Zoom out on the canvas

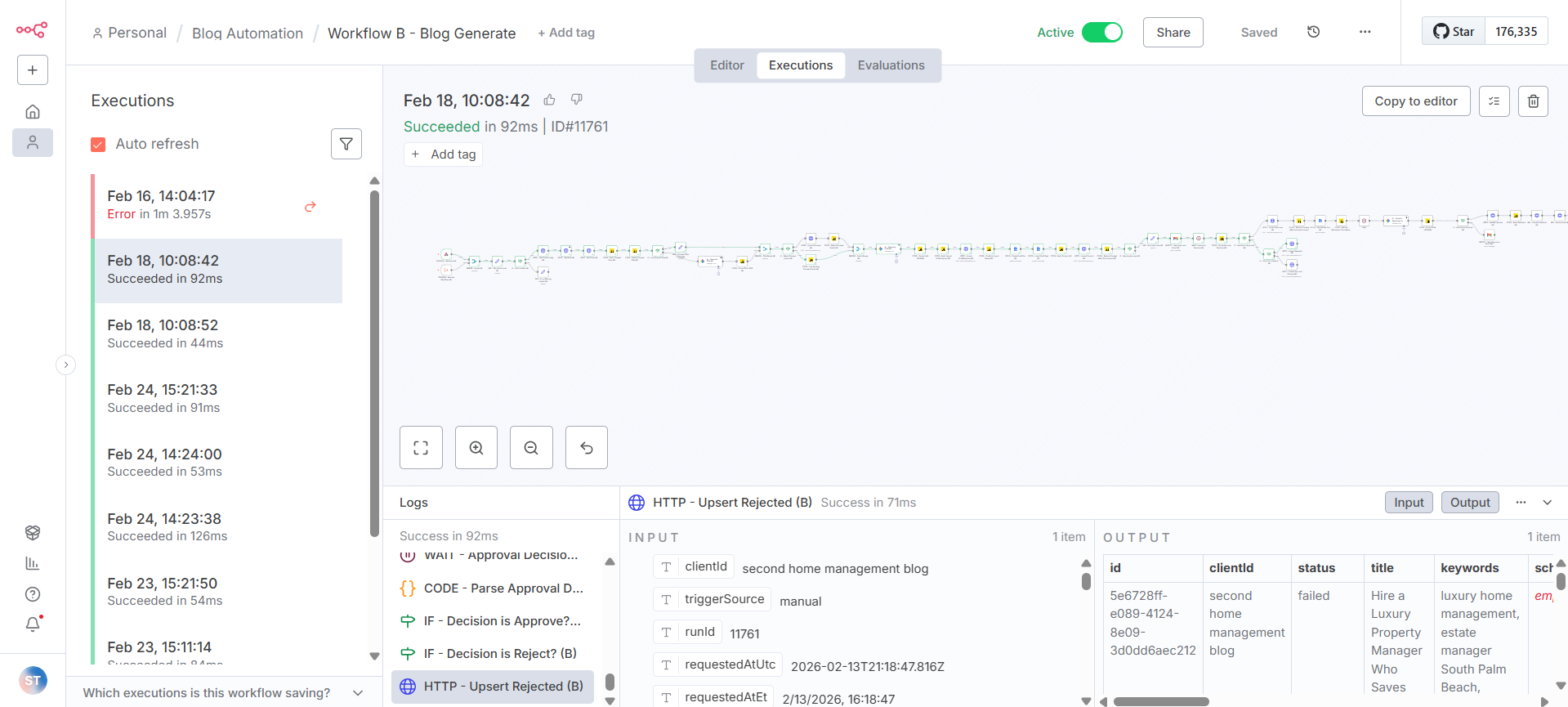pyautogui.click(x=531, y=447)
